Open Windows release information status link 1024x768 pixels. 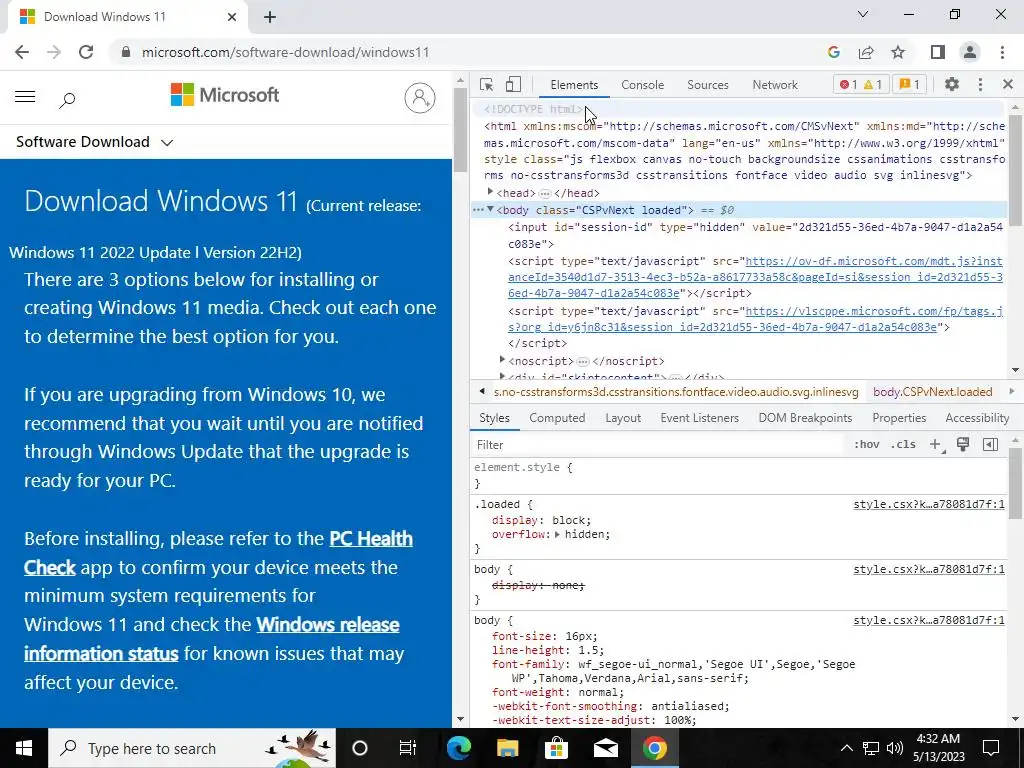(x=212, y=639)
